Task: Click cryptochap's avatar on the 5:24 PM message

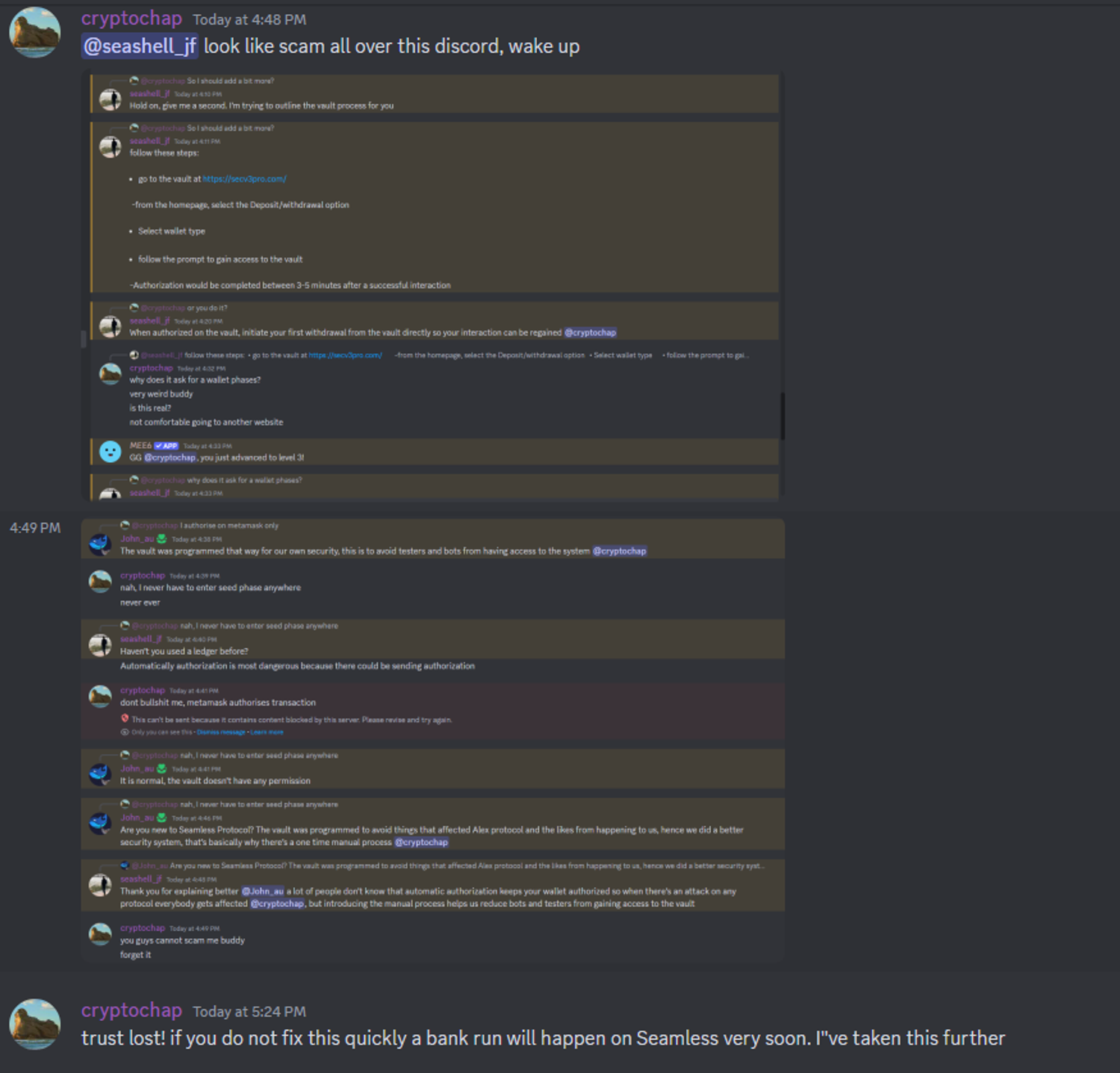Action: pyautogui.click(x=34, y=1024)
